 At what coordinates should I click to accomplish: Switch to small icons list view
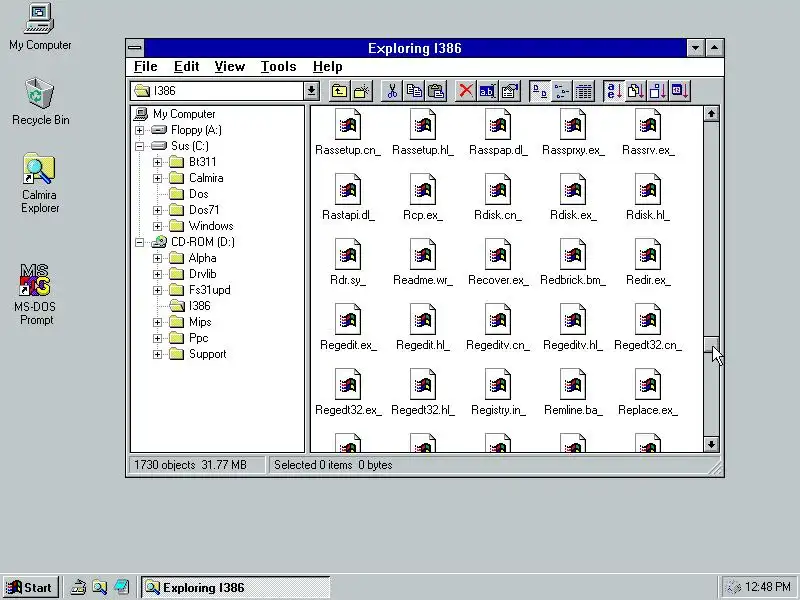pyautogui.click(x=562, y=91)
